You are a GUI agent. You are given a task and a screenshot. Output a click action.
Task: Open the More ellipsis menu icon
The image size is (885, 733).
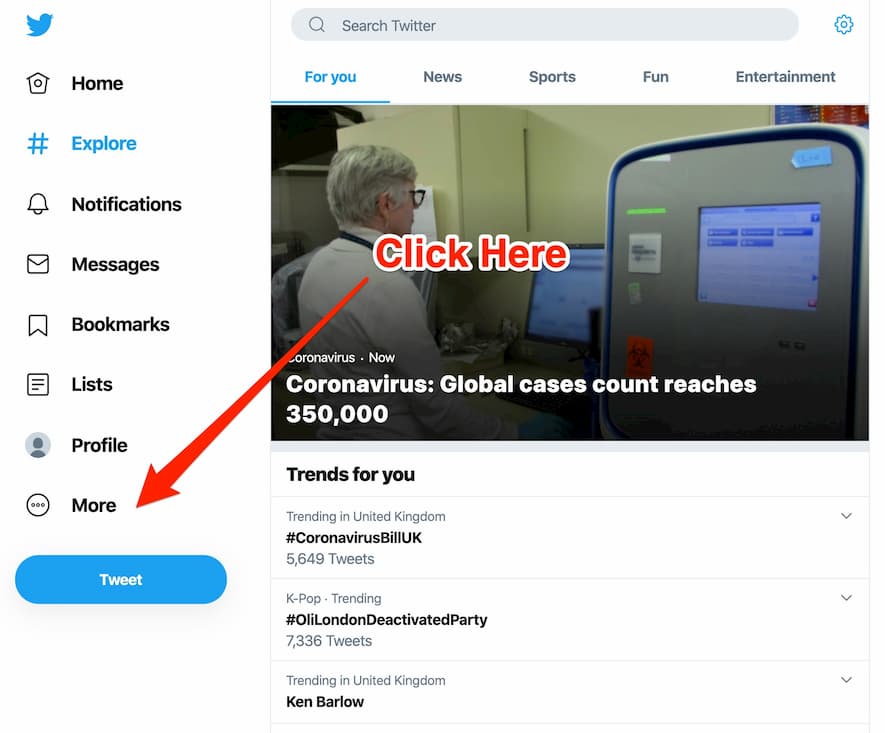(x=38, y=505)
